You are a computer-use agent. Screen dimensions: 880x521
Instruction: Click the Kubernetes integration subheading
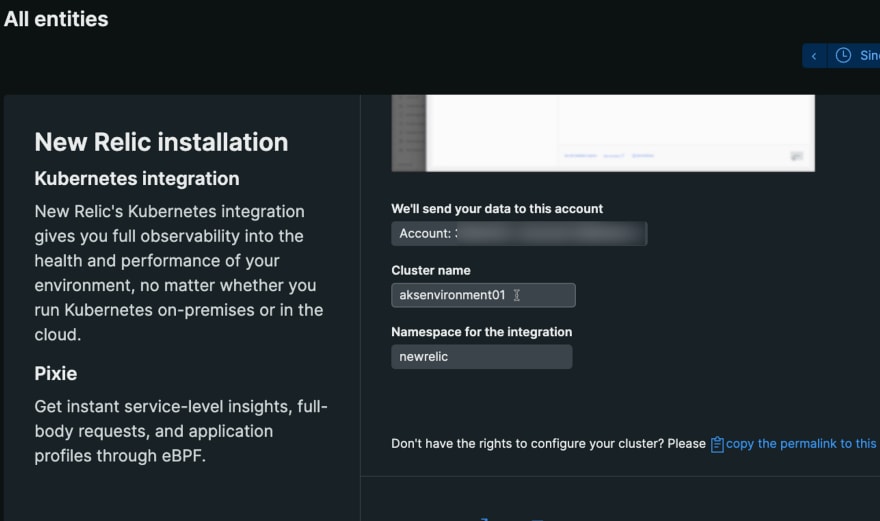coord(137,179)
